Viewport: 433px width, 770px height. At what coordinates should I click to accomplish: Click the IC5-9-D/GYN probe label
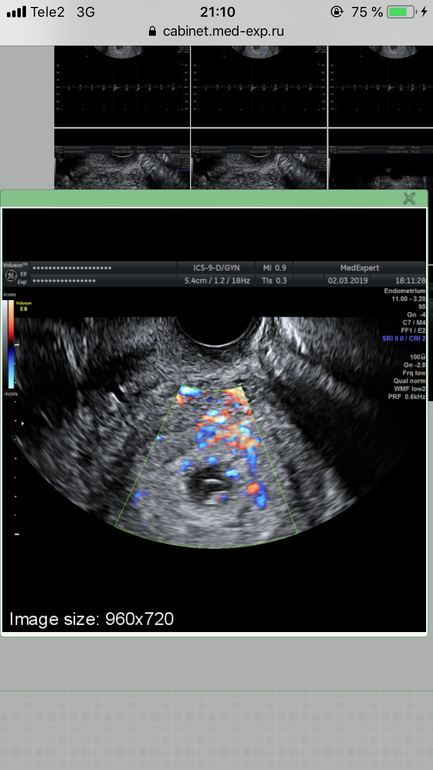click(216, 268)
